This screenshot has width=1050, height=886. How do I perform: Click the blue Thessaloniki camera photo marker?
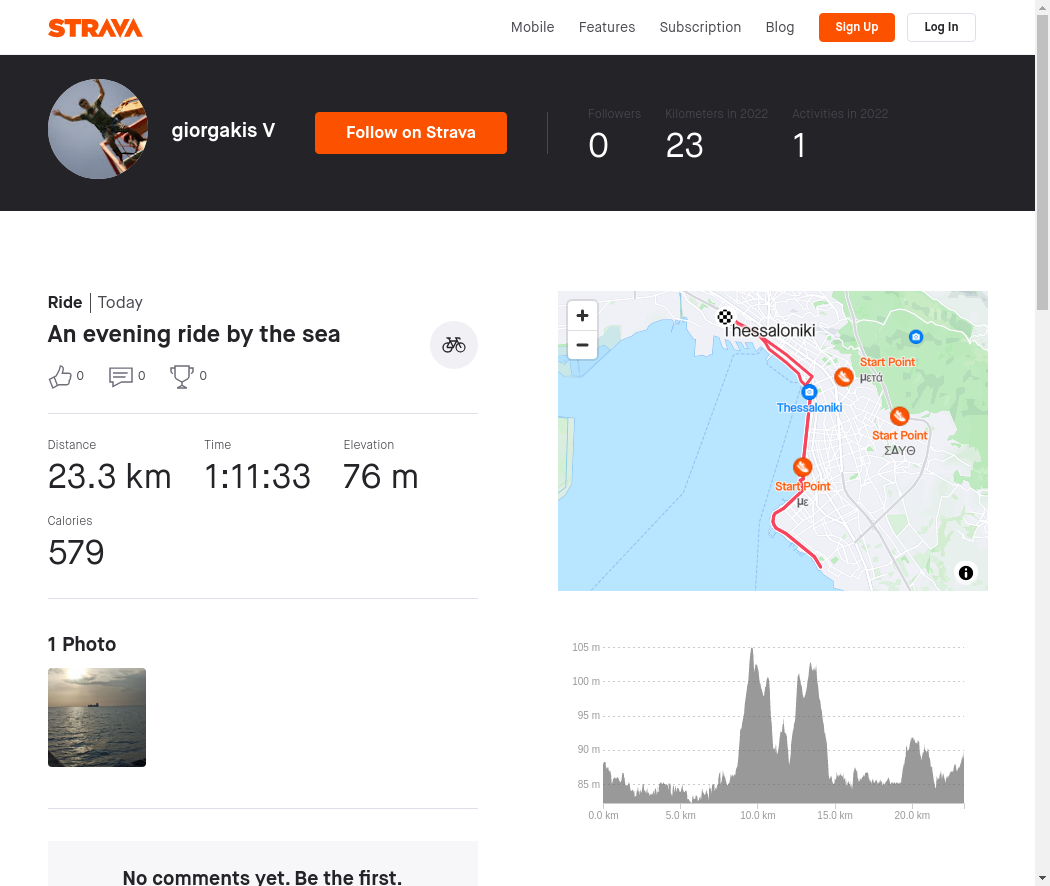point(809,392)
